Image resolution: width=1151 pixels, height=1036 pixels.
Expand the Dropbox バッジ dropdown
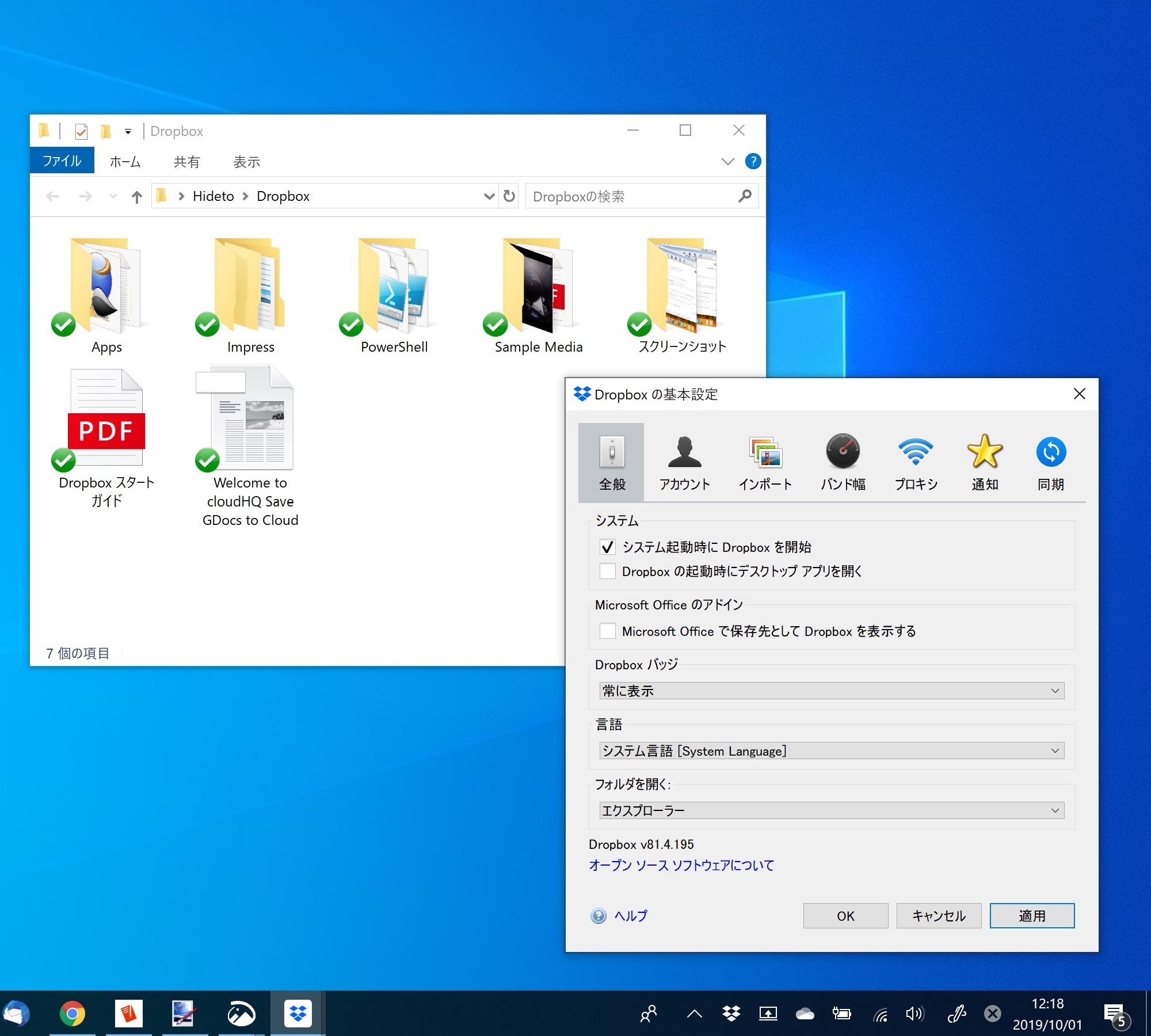tap(832, 691)
